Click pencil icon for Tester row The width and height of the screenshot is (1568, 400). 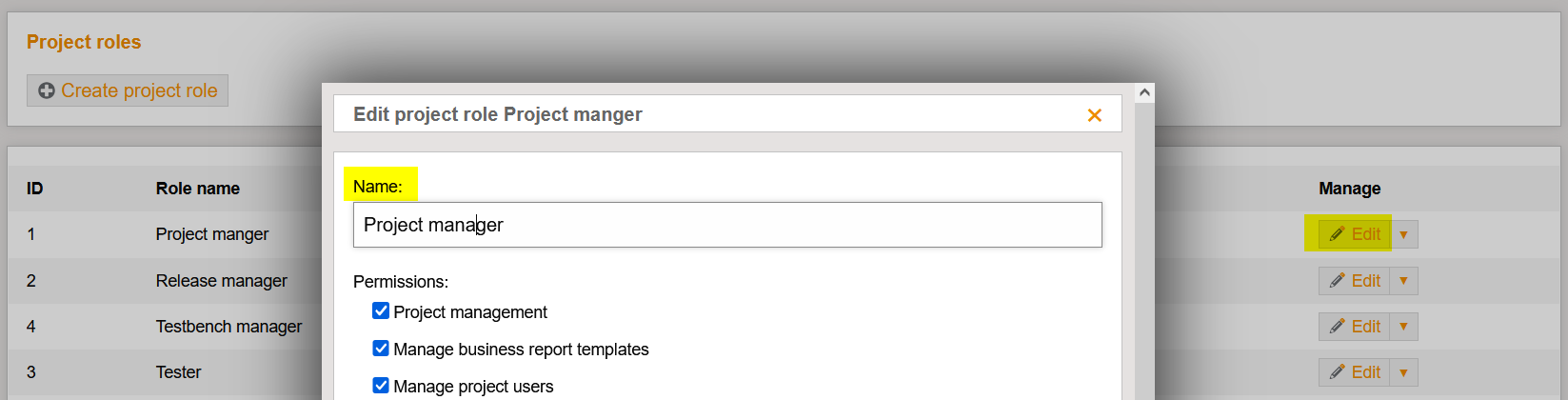pyautogui.click(x=1337, y=372)
